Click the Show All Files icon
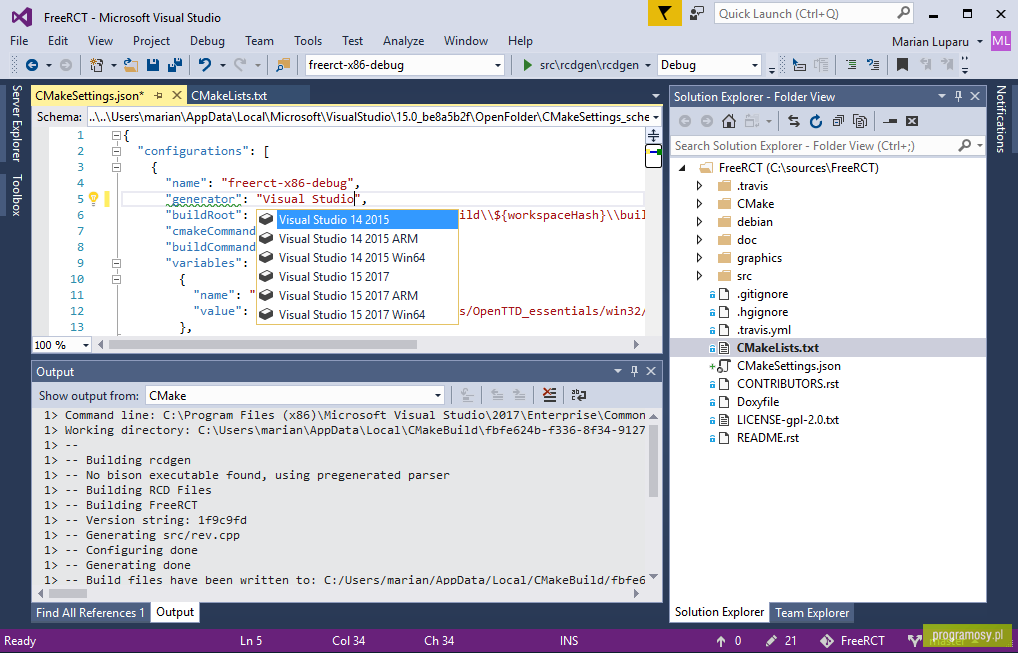This screenshot has width=1018, height=653. coord(860,121)
